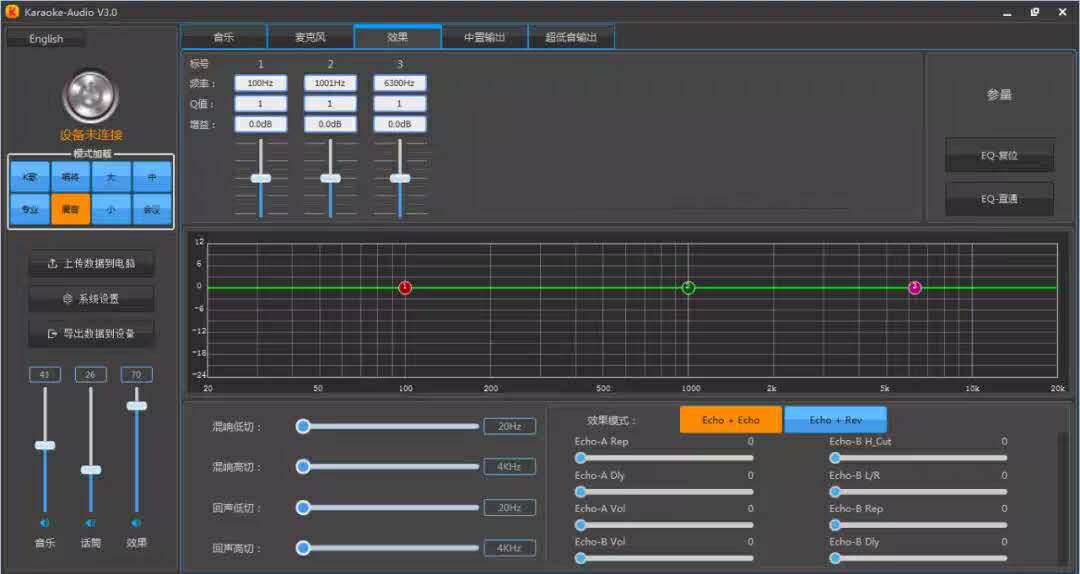This screenshot has width=1080, height=574.
Task: Mute the 话筒 channel speaker icon
Action: click(x=90, y=524)
